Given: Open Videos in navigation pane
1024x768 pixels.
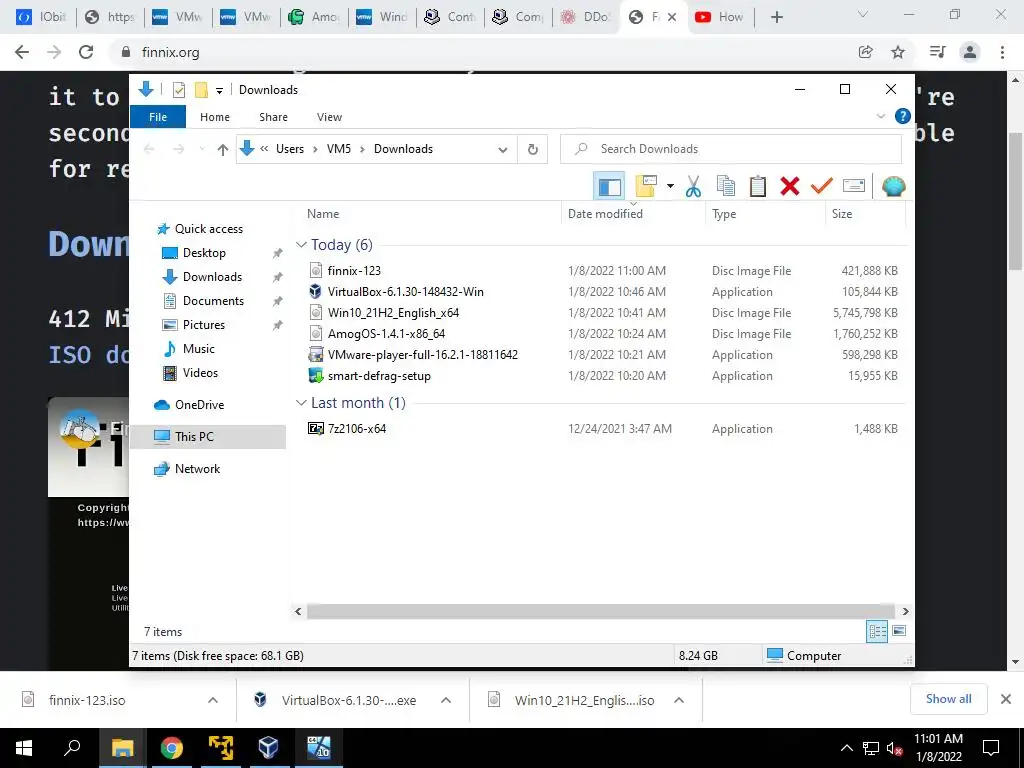Looking at the screenshot, I should [x=200, y=373].
